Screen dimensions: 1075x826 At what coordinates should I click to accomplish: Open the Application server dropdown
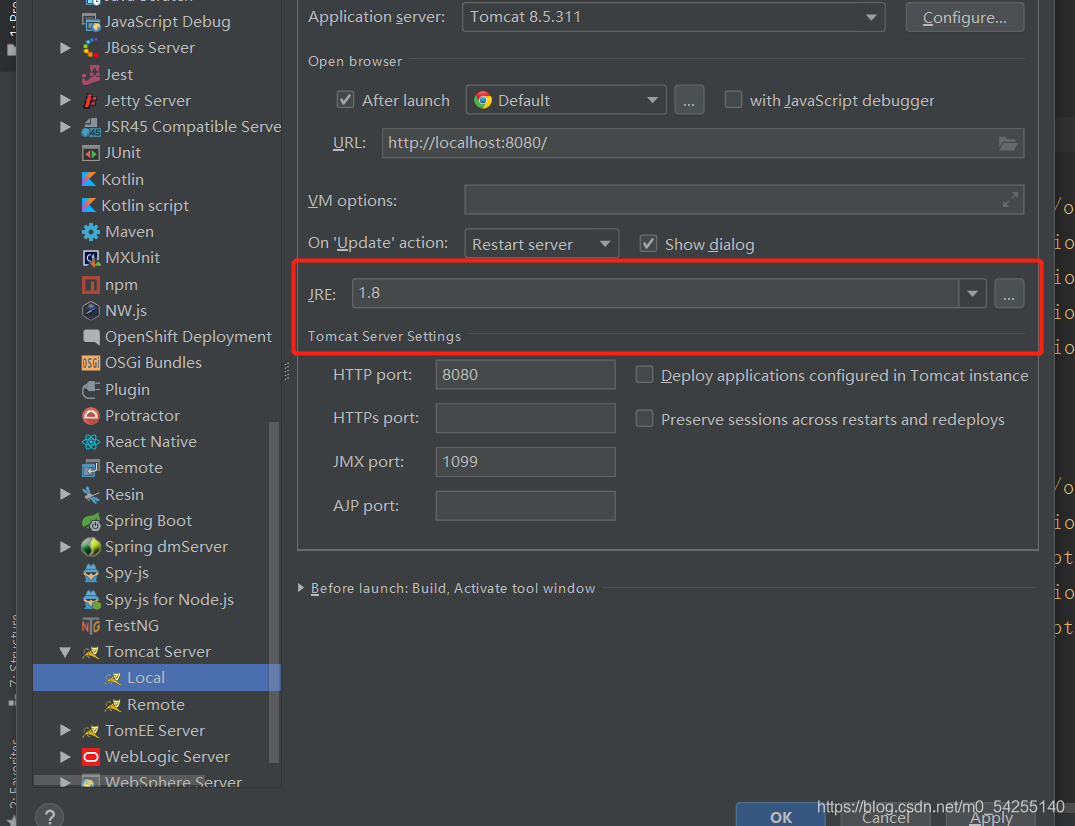pos(673,17)
